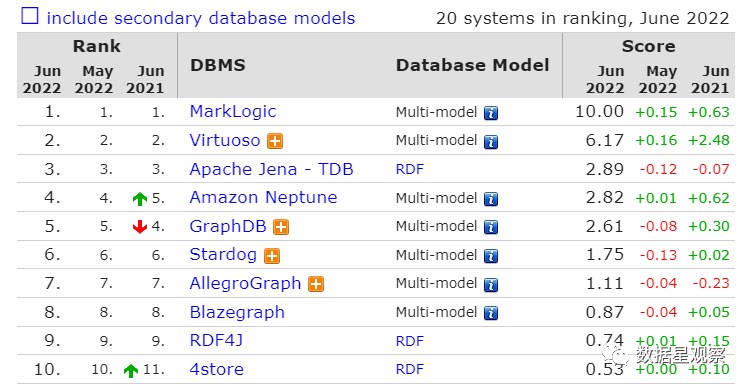This screenshot has width=749, height=387.
Task: Click Multi-model text in Blazegraph row
Action: pyautogui.click(x=437, y=312)
